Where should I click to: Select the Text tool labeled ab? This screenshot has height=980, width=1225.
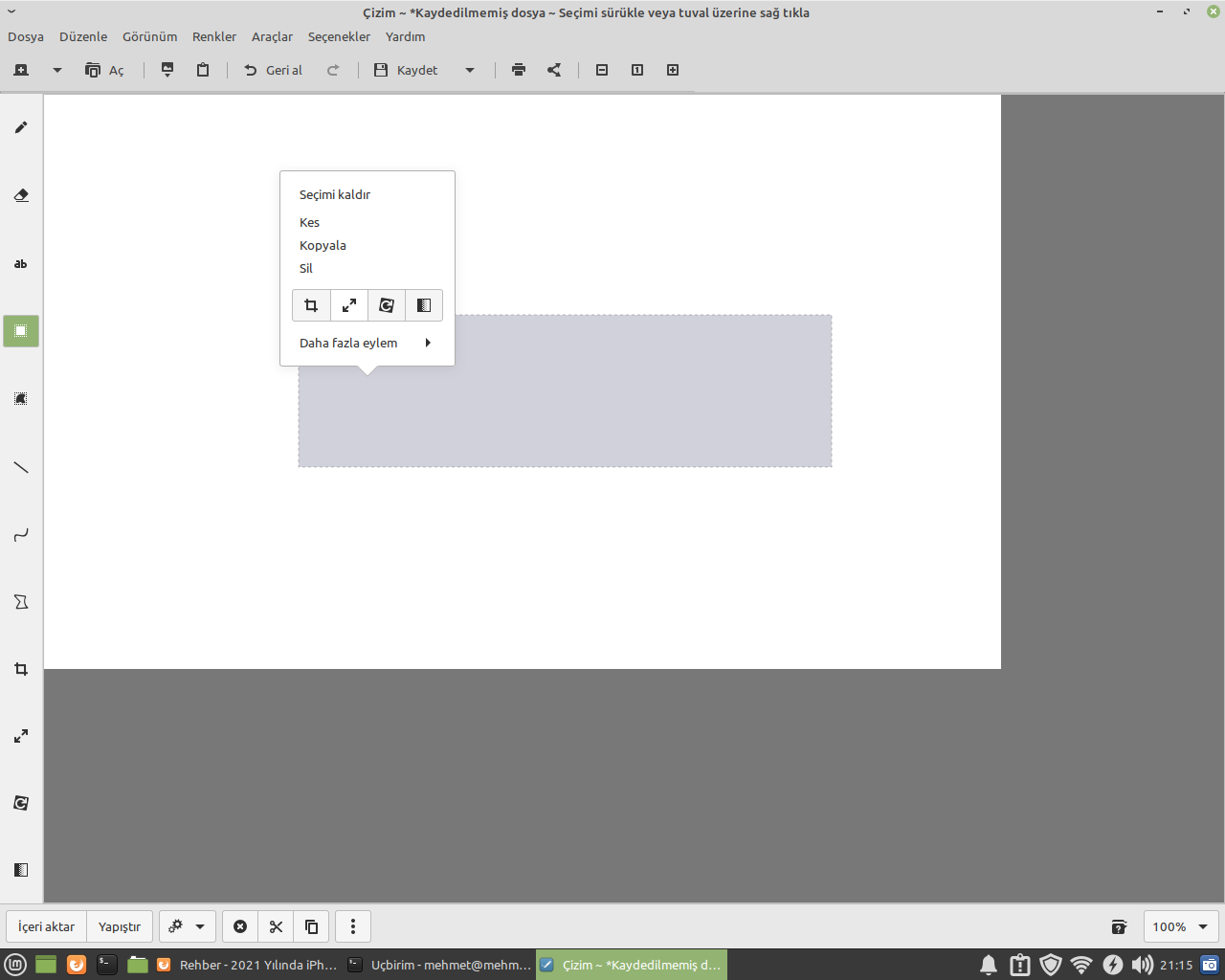21,263
